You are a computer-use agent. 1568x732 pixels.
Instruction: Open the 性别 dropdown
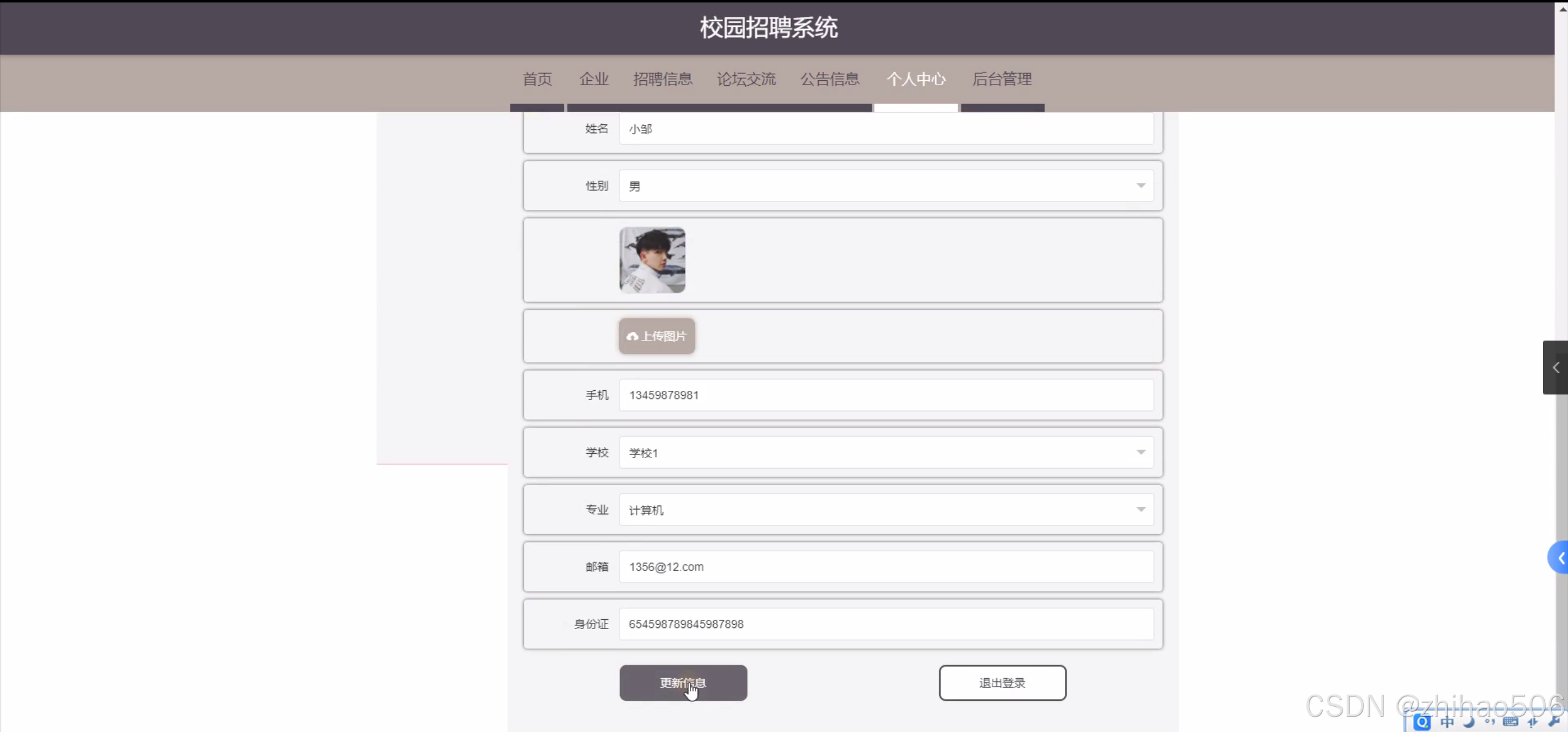click(885, 186)
